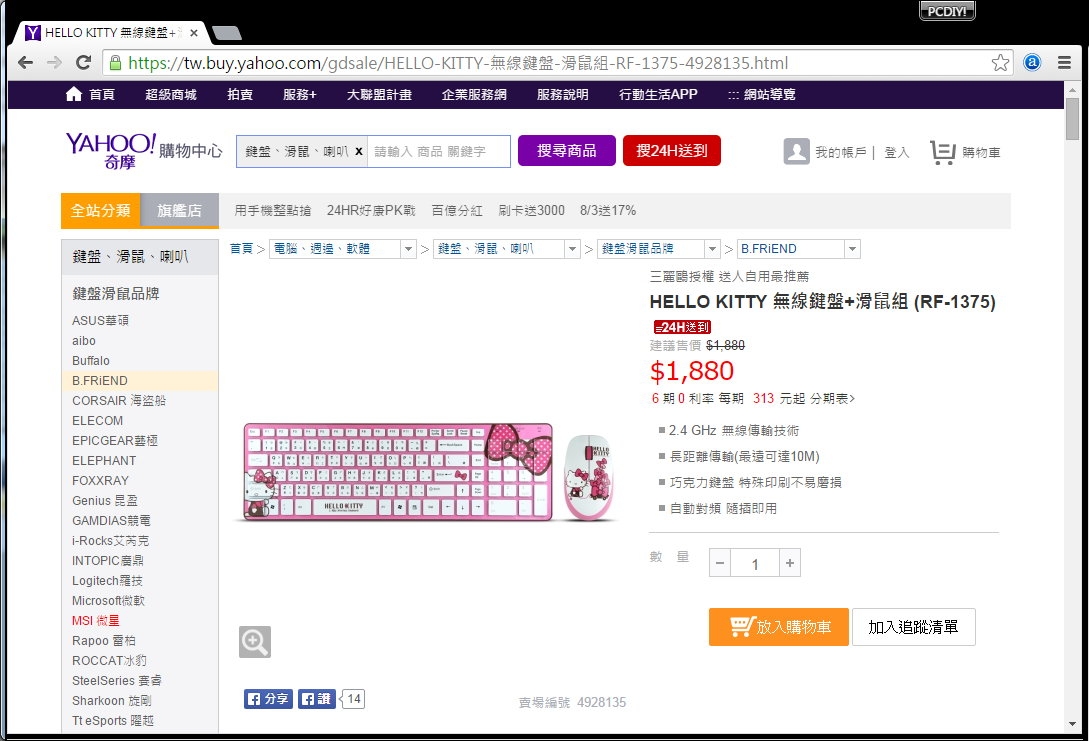
Task: Select Logitech羅技 in the brand list
Action: click(107, 581)
